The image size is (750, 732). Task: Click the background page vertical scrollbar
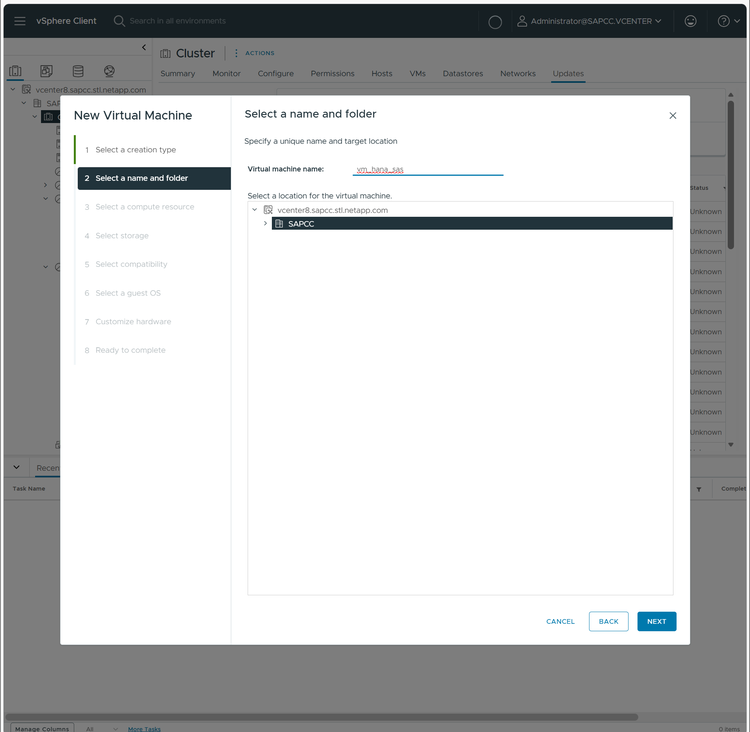(730, 175)
